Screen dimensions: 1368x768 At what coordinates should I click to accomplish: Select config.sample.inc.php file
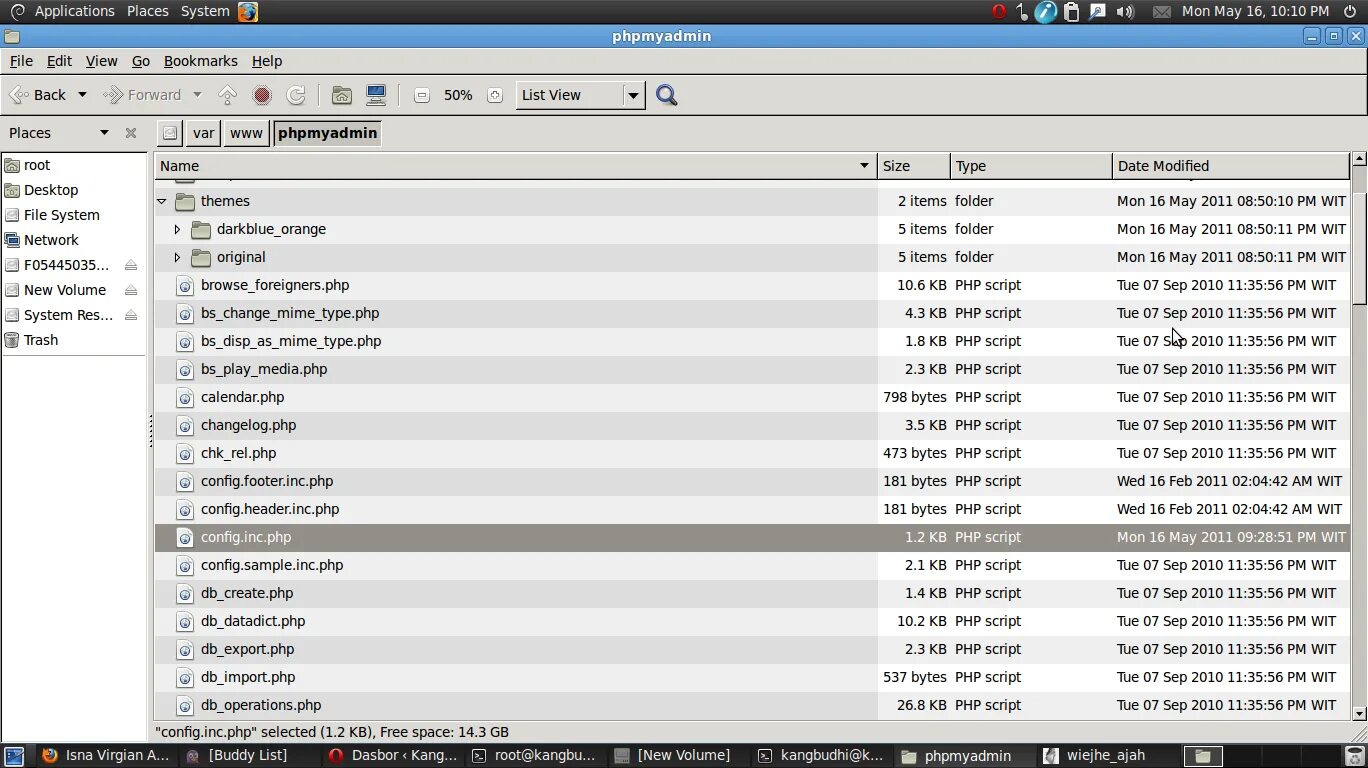pyautogui.click(x=272, y=565)
